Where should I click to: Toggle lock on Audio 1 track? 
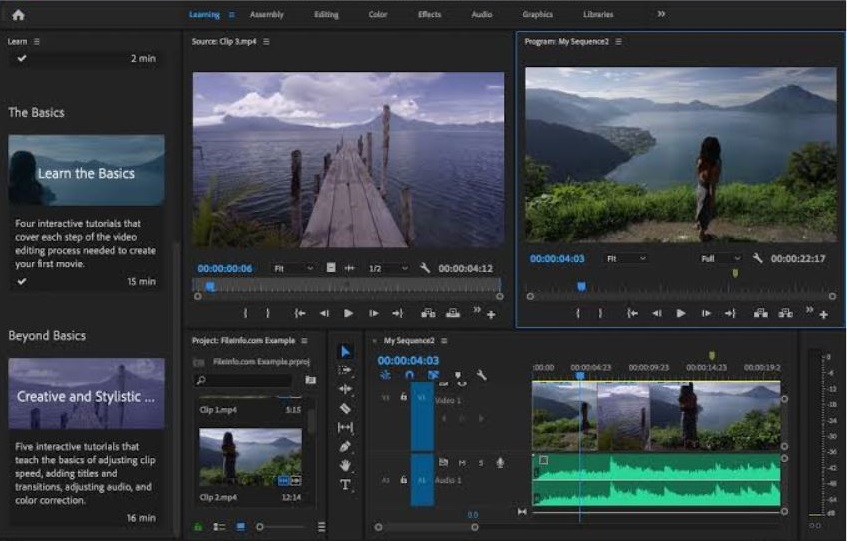click(x=404, y=479)
